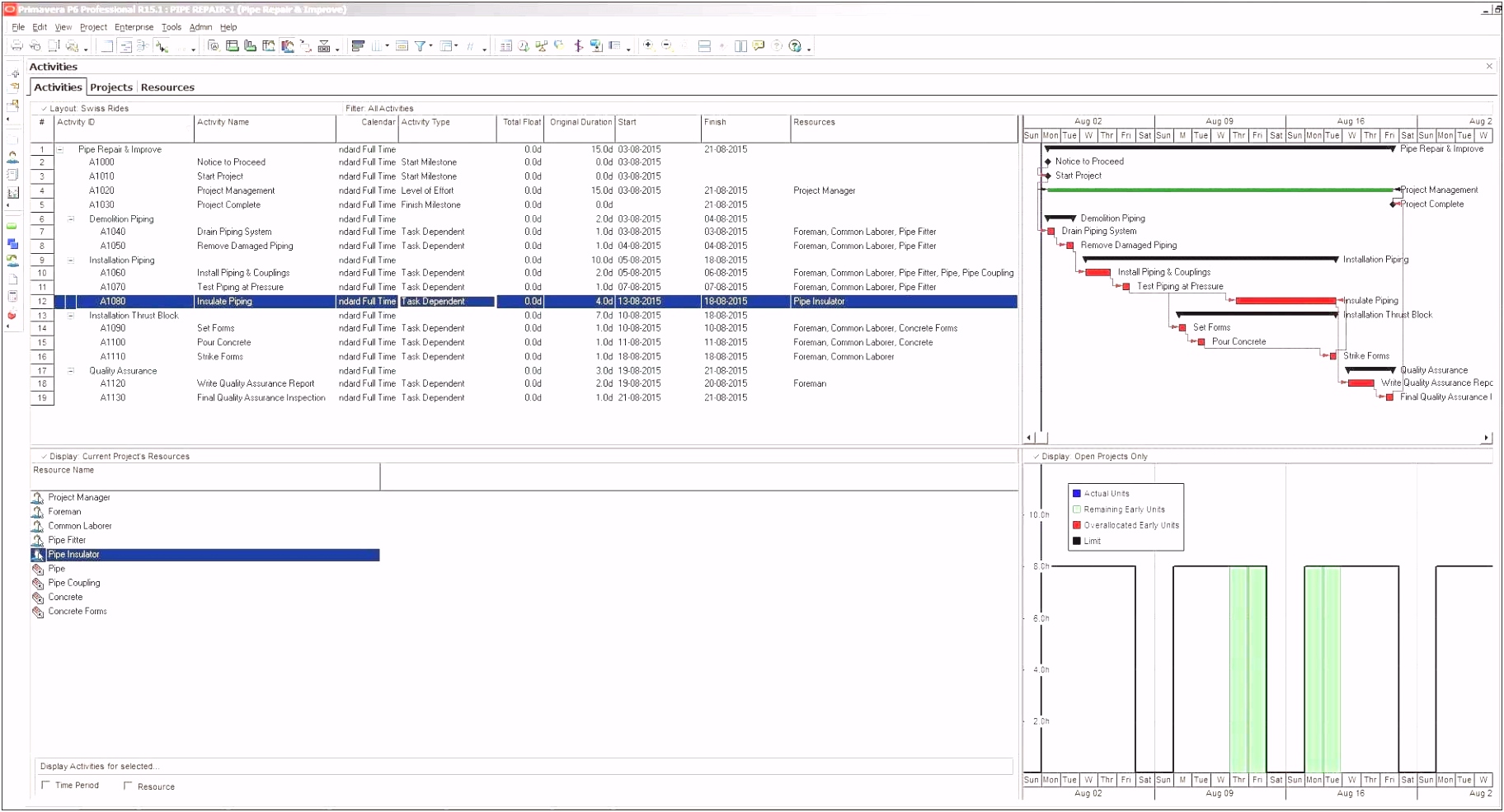Viewport: 1504px width, 812px height.
Task: Click the Add icon in left sidebar
Action: point(15,73)
